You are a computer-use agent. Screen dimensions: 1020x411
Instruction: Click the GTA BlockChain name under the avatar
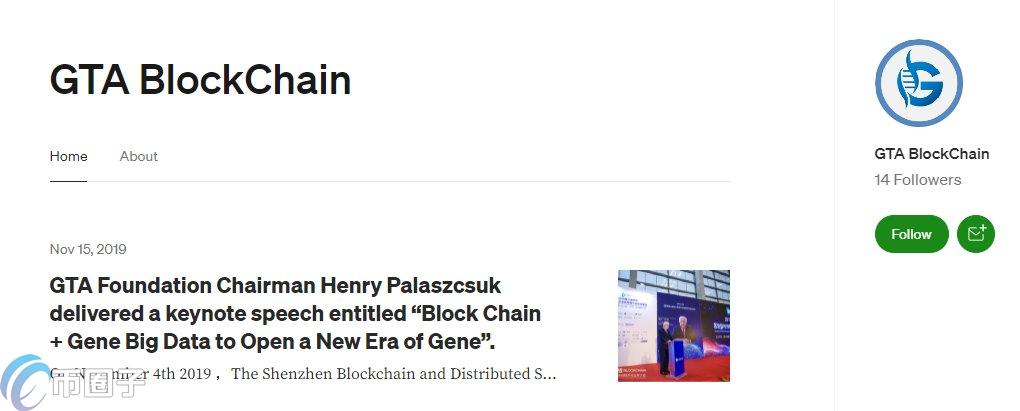(x=931, y=154)
